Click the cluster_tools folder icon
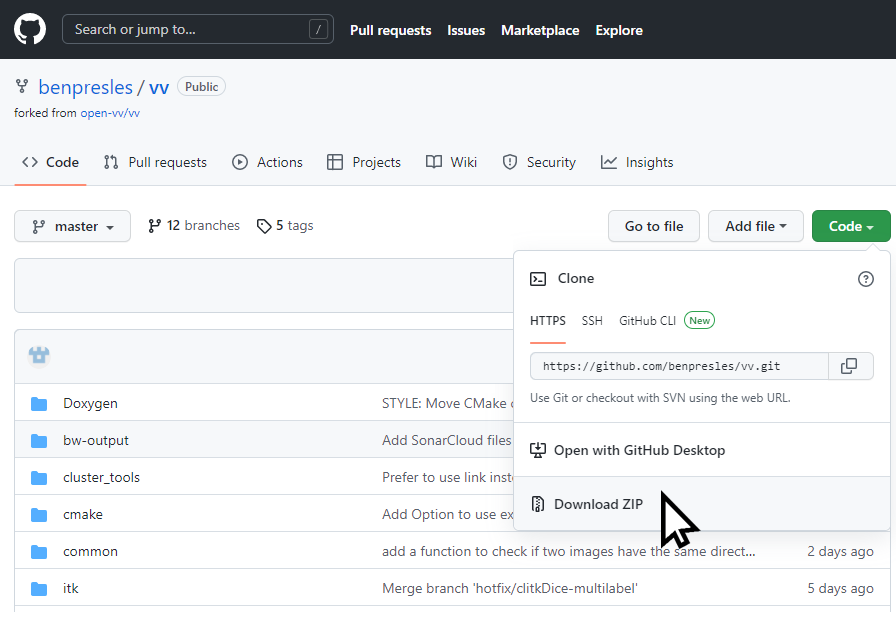 (39, 478)
